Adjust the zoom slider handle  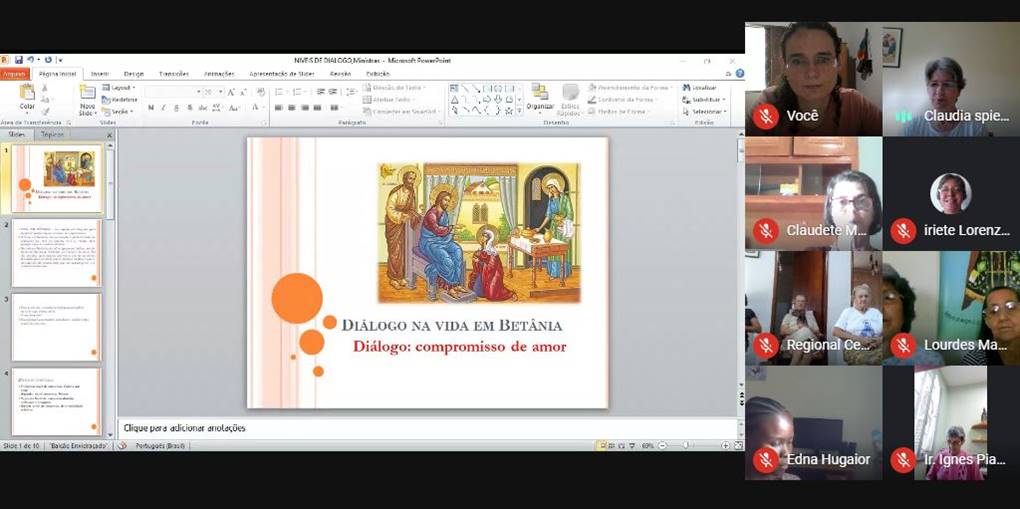coord(685,446)
